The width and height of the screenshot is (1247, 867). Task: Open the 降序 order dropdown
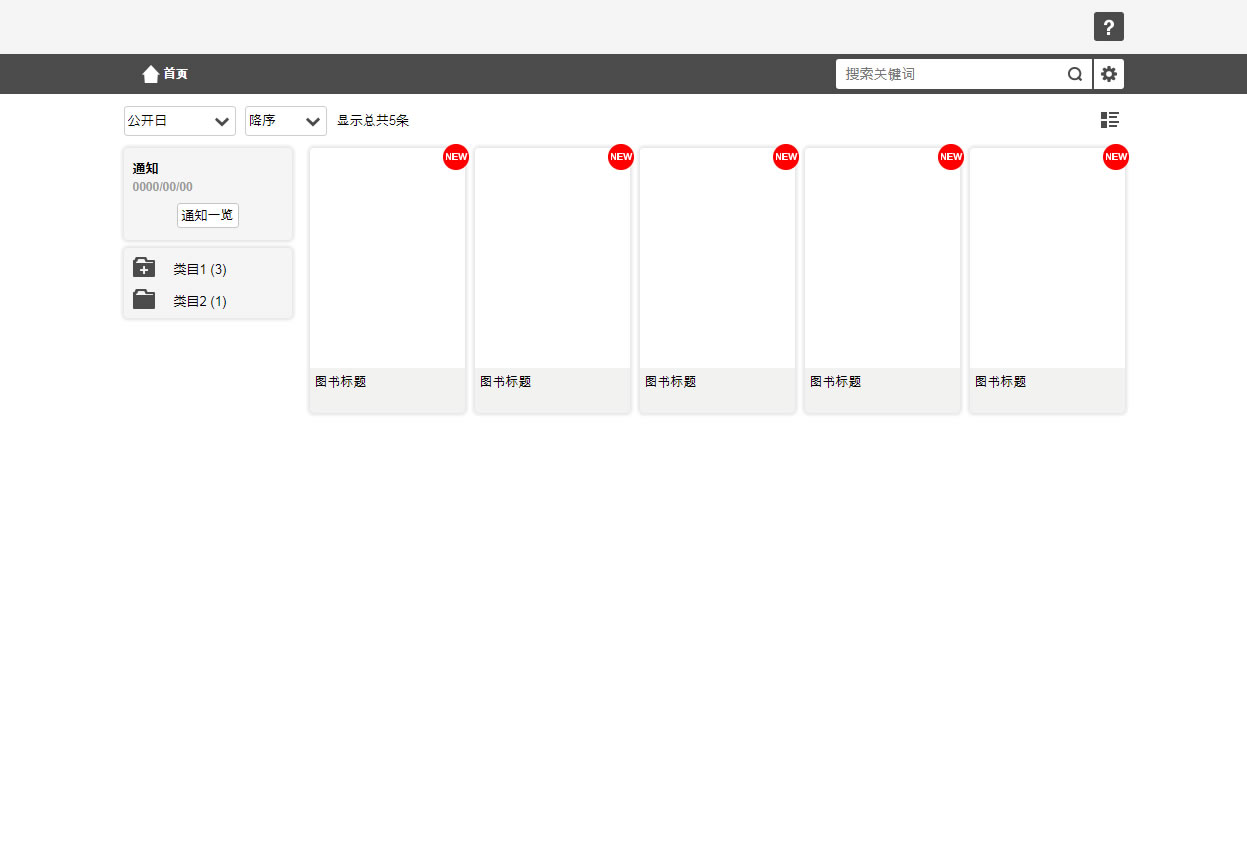[285, 121]
